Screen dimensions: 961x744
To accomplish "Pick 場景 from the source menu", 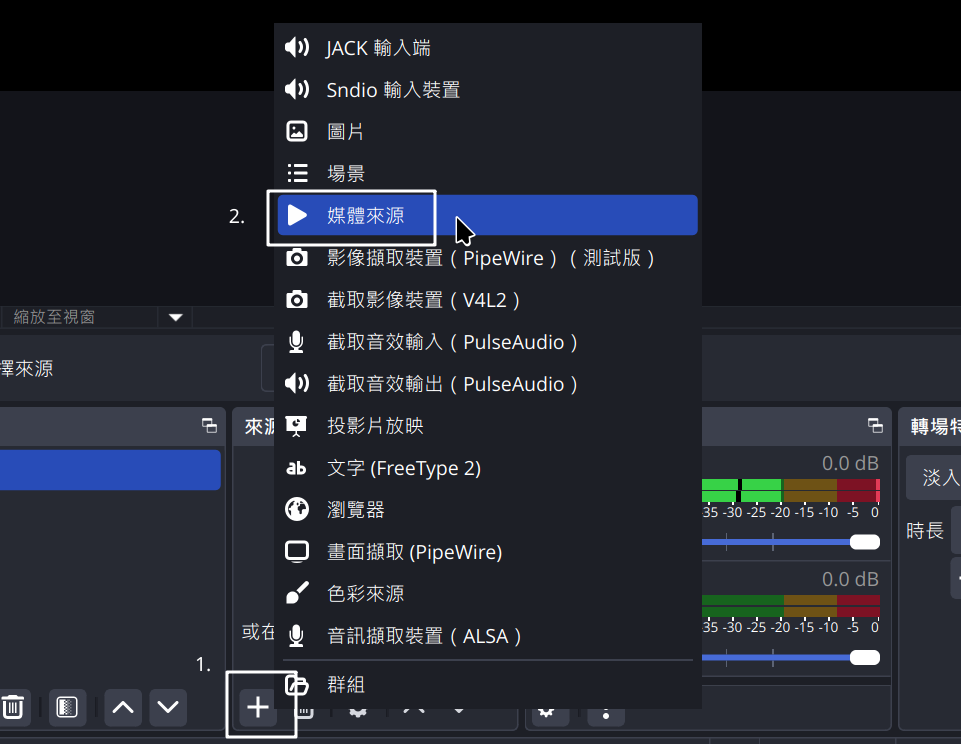I will [487, 173].
